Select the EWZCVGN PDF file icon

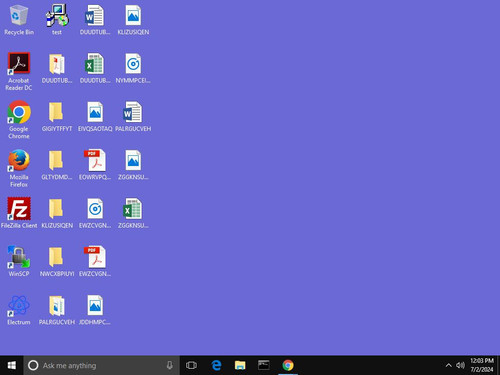click(x=95, y=262)
